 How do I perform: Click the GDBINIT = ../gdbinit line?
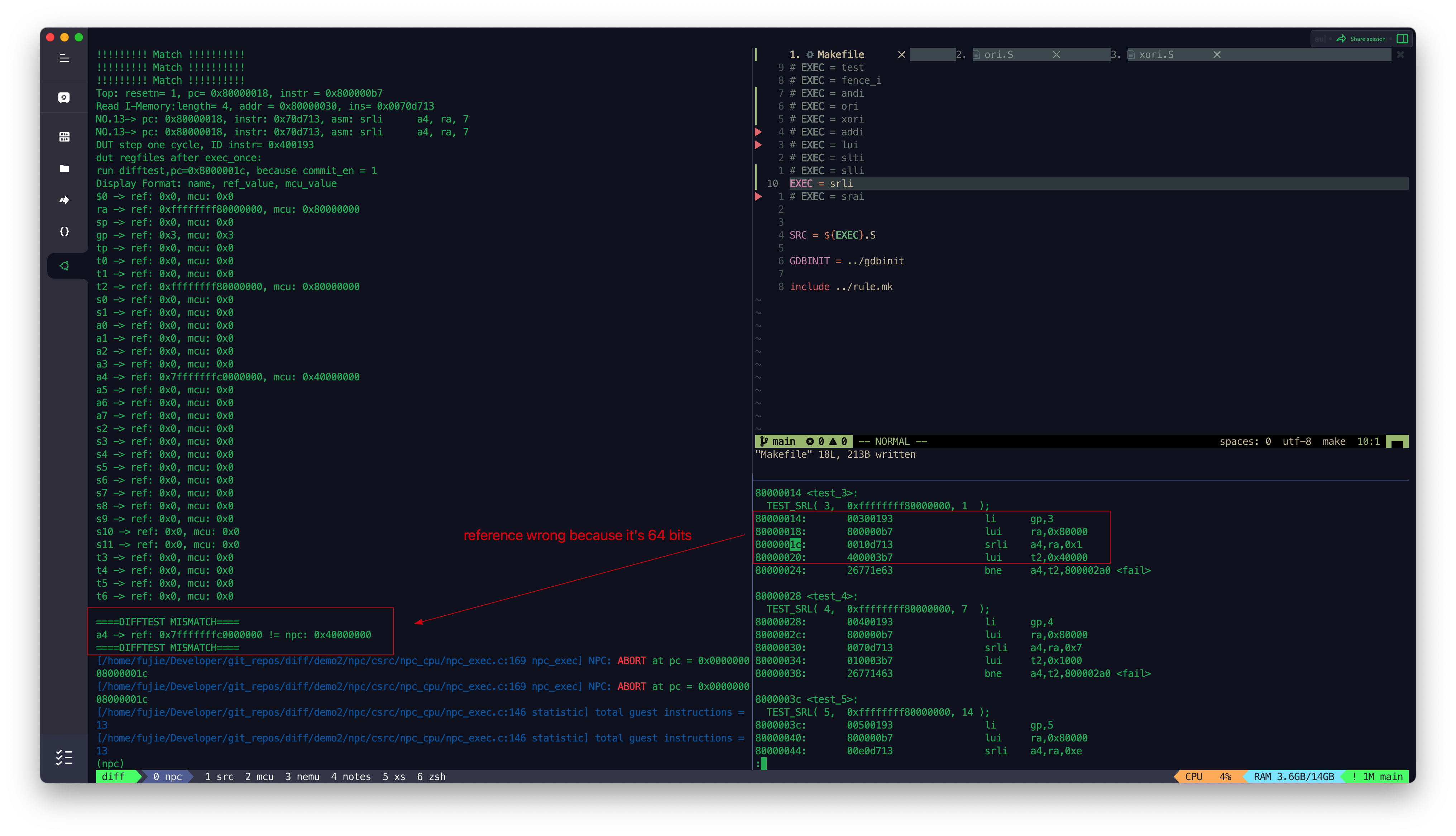click(846, 261)
